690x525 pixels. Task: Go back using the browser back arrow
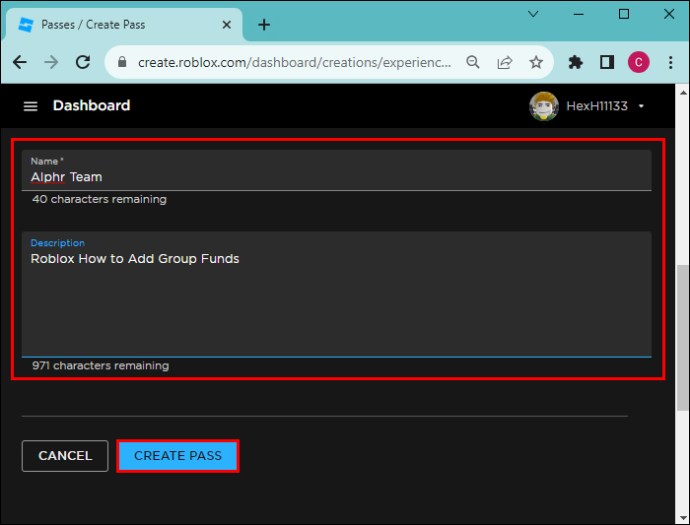[x=20, y=62]
